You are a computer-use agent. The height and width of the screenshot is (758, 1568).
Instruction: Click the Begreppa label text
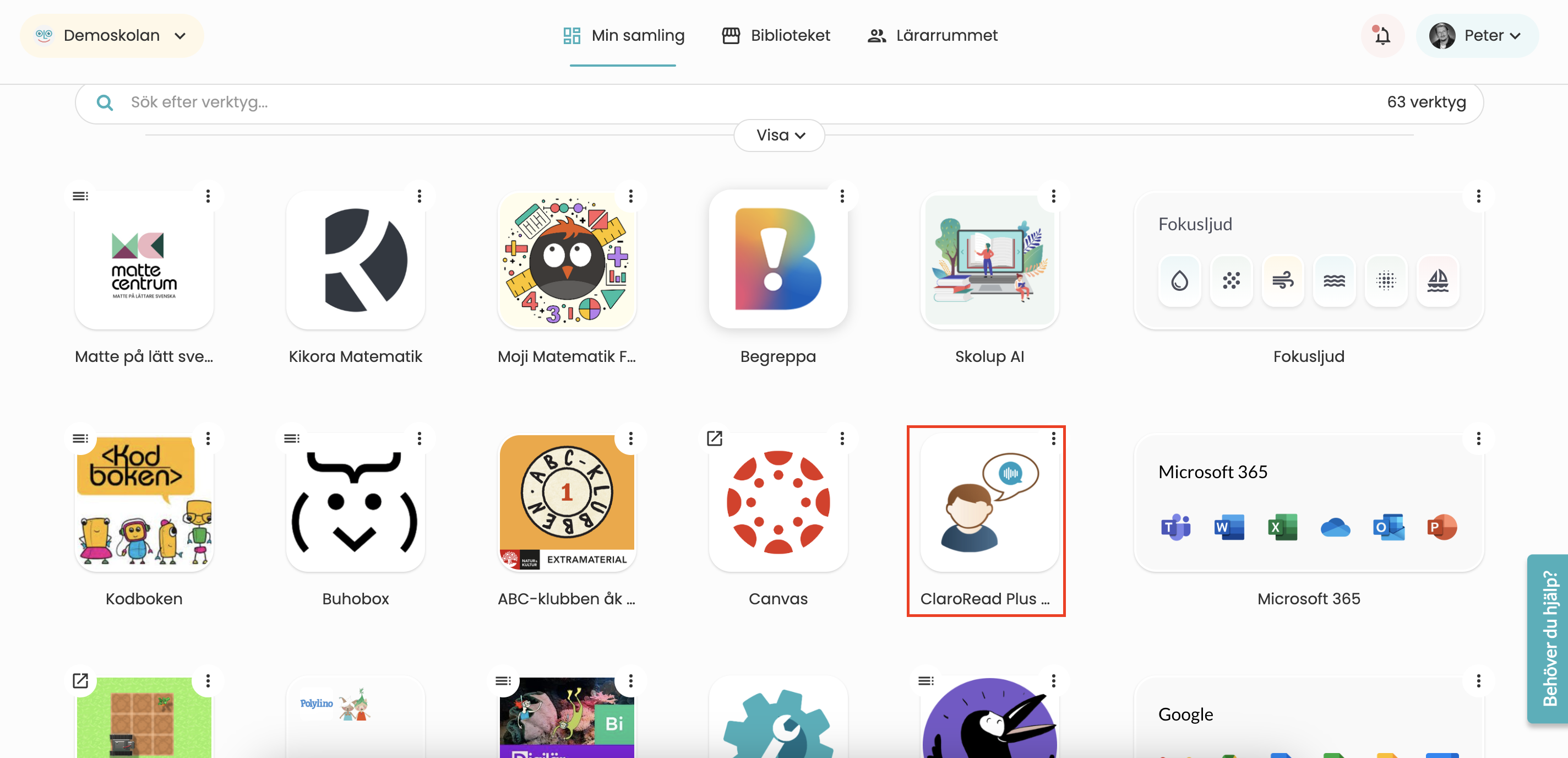pyautogui.click(x=778, y=357)
